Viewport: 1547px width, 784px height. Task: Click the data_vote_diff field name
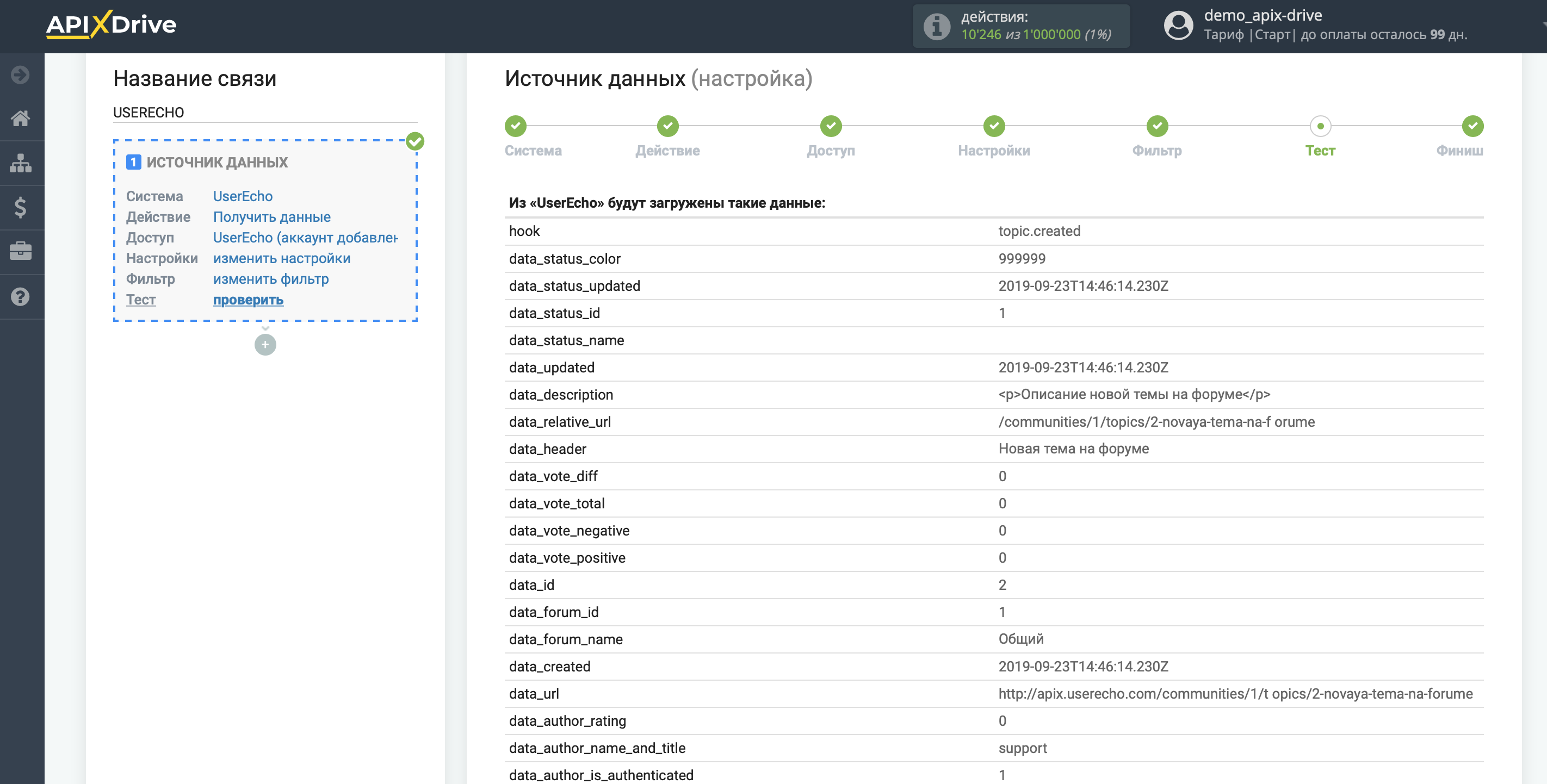[553, 476]
